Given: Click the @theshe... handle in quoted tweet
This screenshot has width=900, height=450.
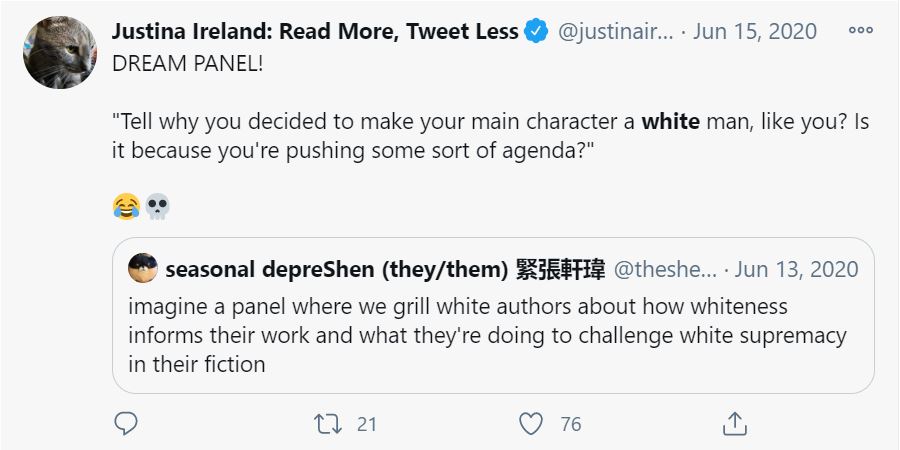Looking at the screenshot, I should coord(665,269).
